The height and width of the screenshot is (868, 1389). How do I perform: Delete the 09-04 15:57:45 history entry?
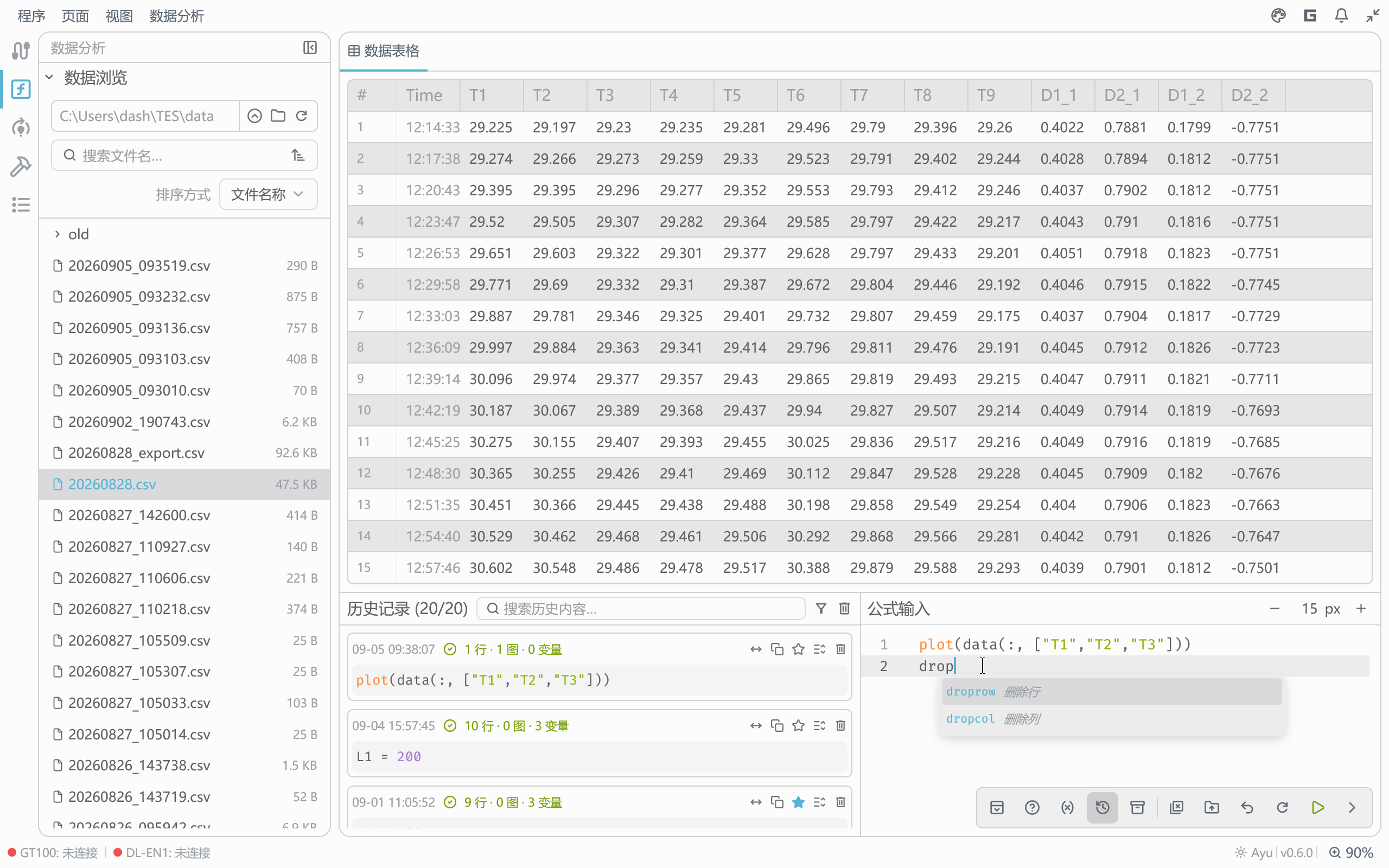pyautogui.click(x=841, y=726)
